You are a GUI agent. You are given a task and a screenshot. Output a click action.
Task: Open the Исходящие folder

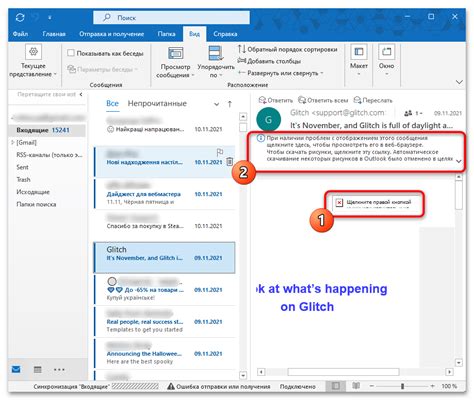(33, 192)
